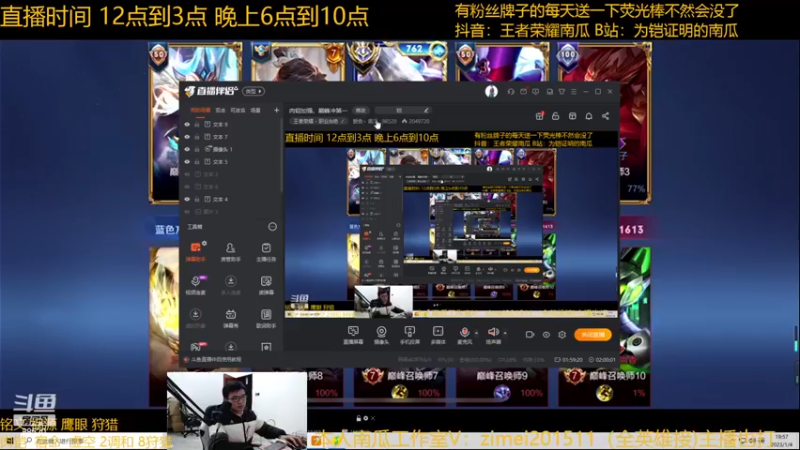Switch to the second scene tab
Screen dimensions: 800x450
[x=220, y=110]
